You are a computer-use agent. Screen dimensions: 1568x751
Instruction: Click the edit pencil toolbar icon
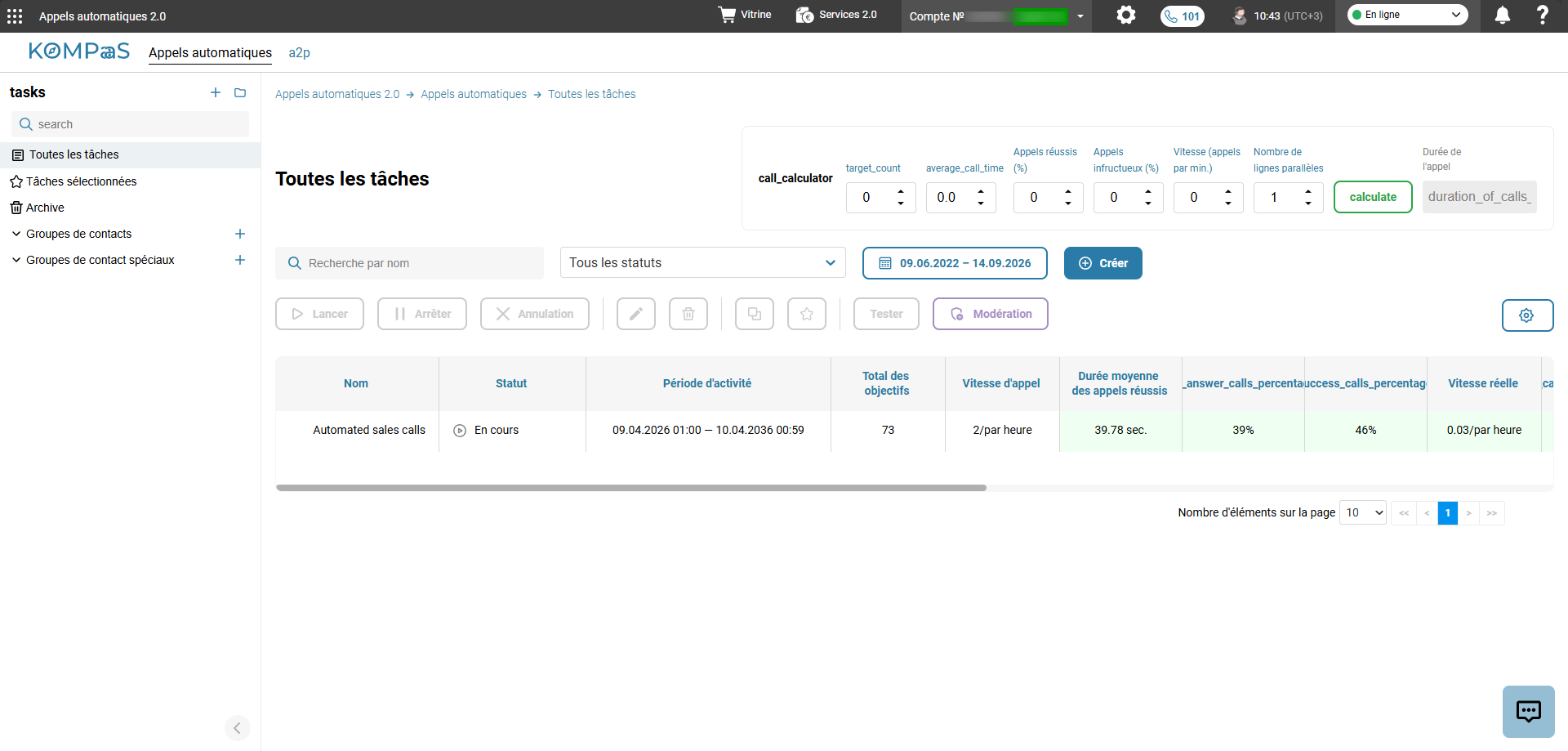tap(636, 314)
